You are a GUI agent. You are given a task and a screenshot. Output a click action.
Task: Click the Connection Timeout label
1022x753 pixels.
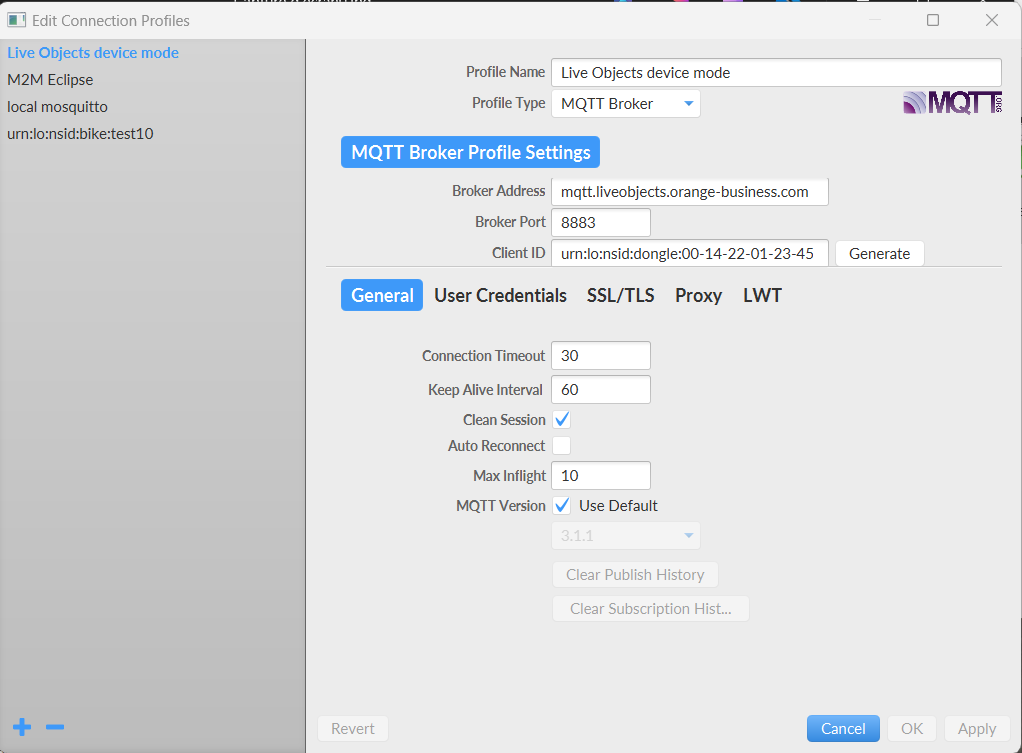(483, 355)
